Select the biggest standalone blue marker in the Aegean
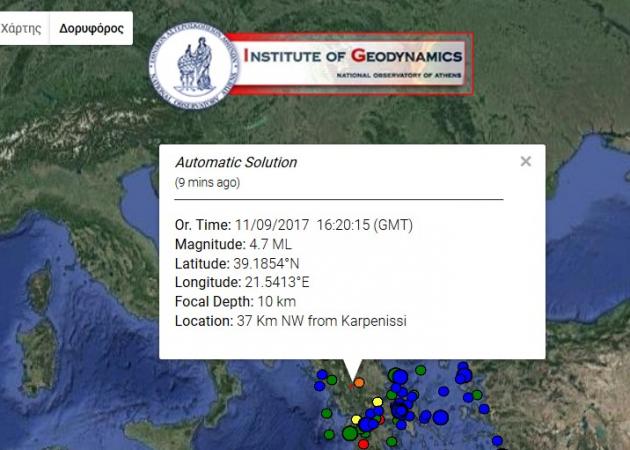Image resolution: width=630 pixels, height=450 pixels. tap(440, 417)
